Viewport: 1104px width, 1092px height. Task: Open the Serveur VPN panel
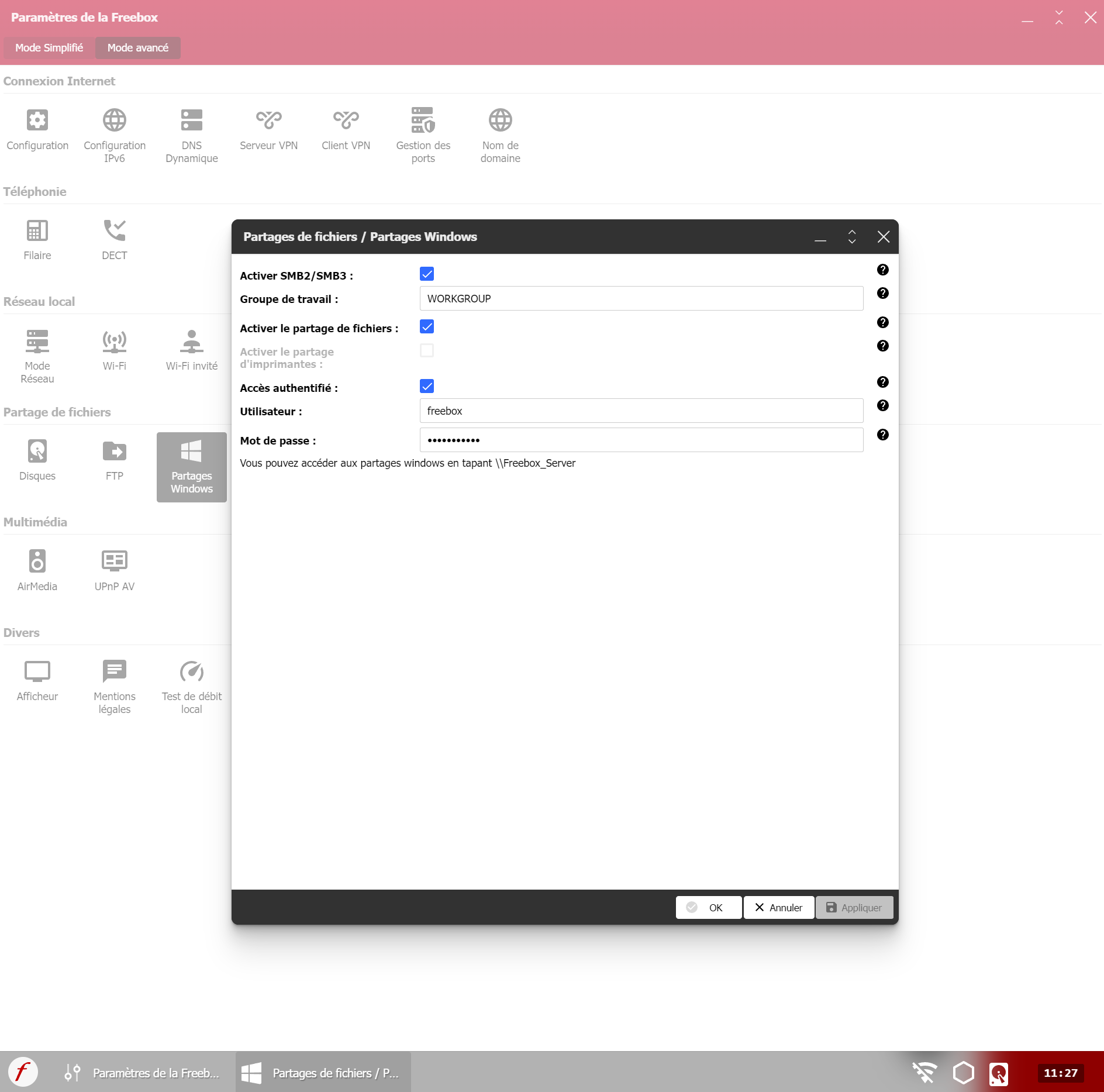click(x=268, y=129)
